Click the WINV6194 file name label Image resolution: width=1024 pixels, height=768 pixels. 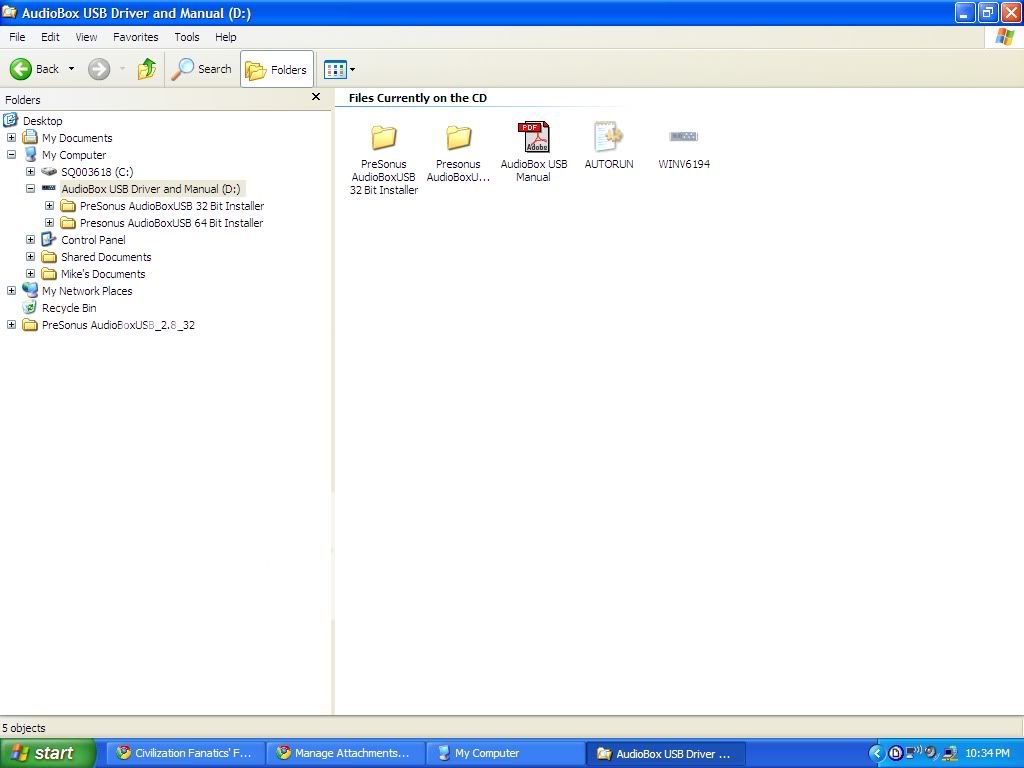(x=684, y=164)
